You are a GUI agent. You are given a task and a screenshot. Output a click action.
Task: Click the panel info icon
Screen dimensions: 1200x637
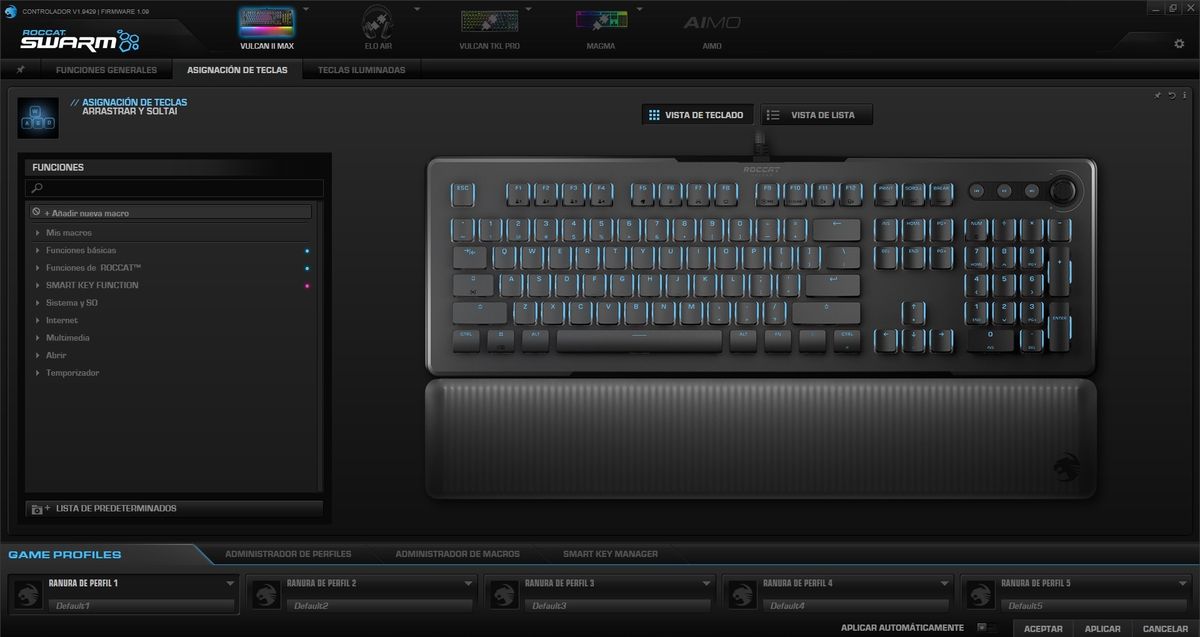(x=1183, y=95)
